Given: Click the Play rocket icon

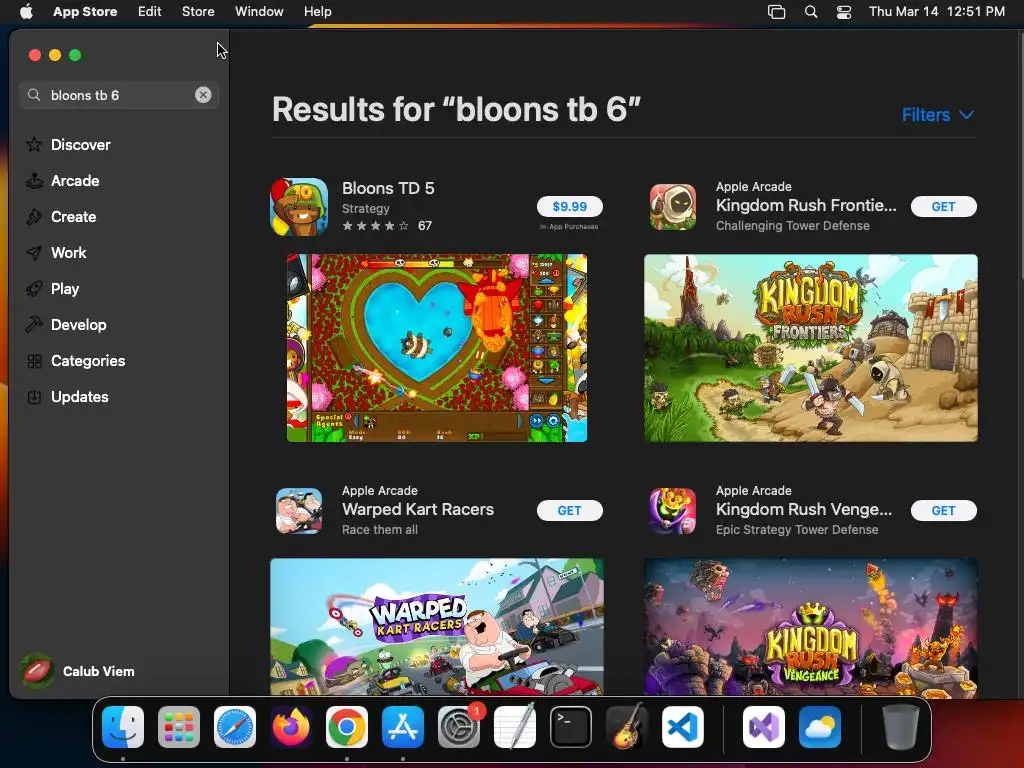Looking at the screenshot, I should pyautogui.click(x=34, y=288).
